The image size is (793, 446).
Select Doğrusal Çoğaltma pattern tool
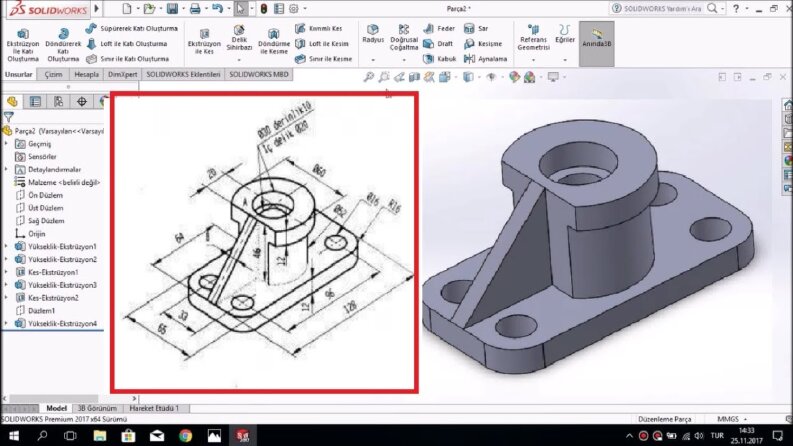404,38
